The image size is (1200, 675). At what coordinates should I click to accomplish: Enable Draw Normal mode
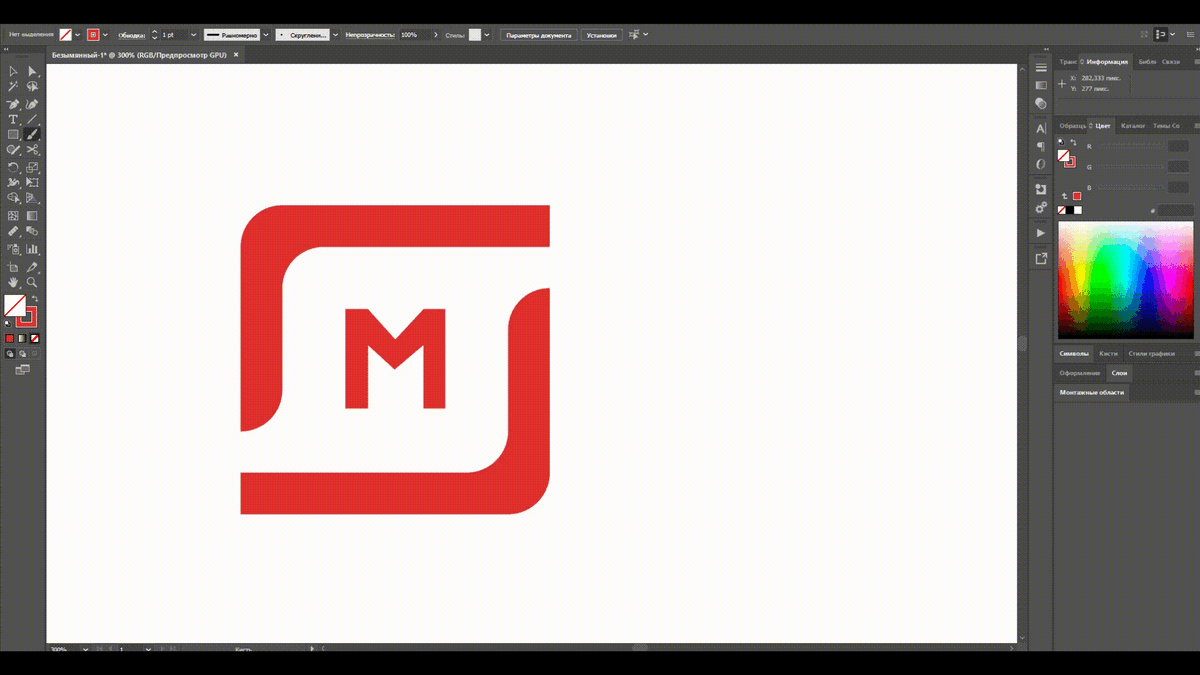tap(10, 354)
